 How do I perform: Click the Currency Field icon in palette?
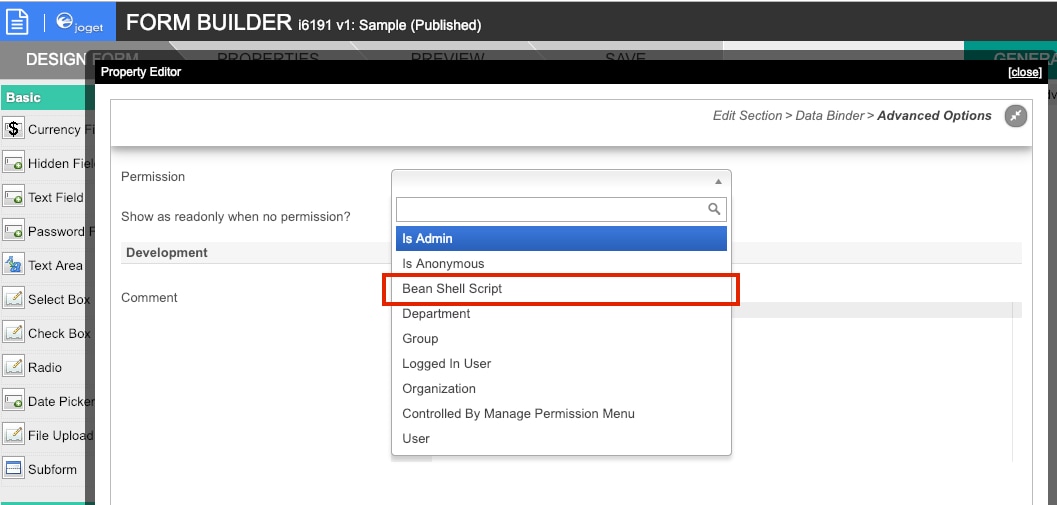point(13,129)
